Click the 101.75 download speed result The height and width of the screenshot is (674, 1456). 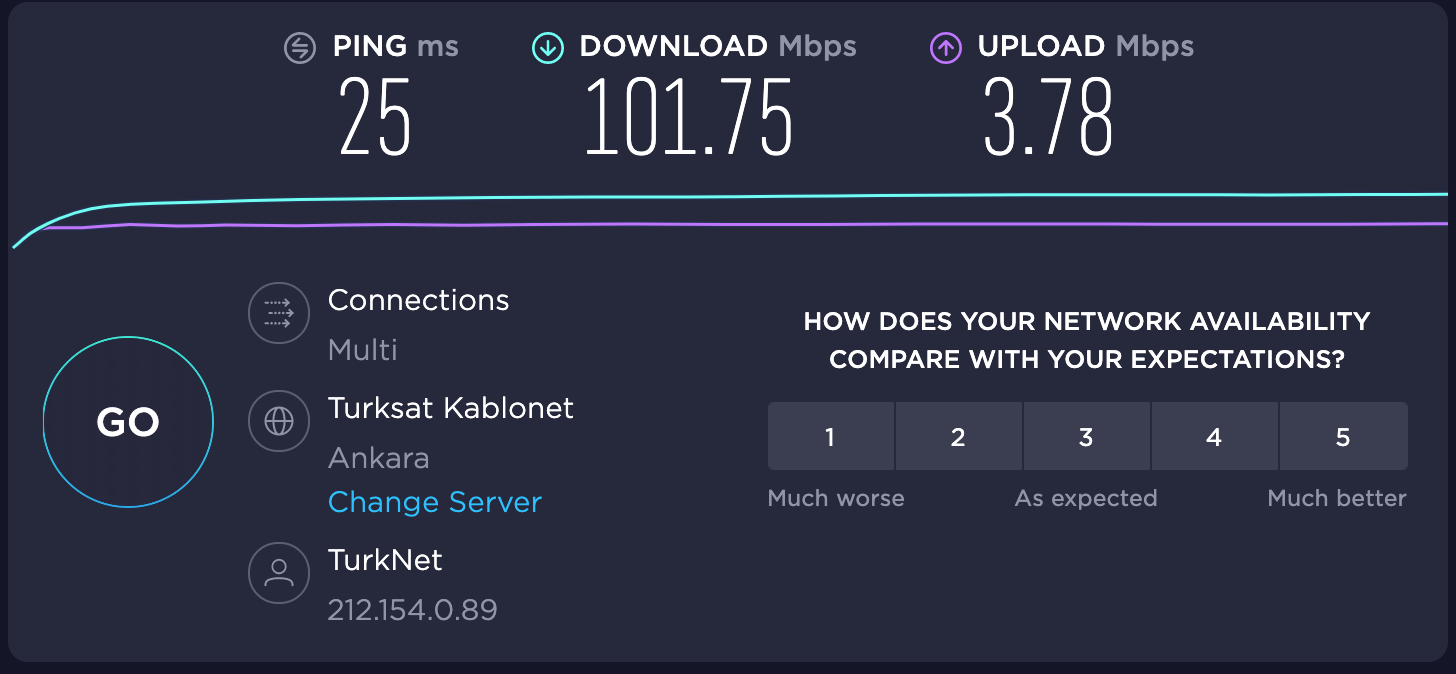tap(689, 117)
